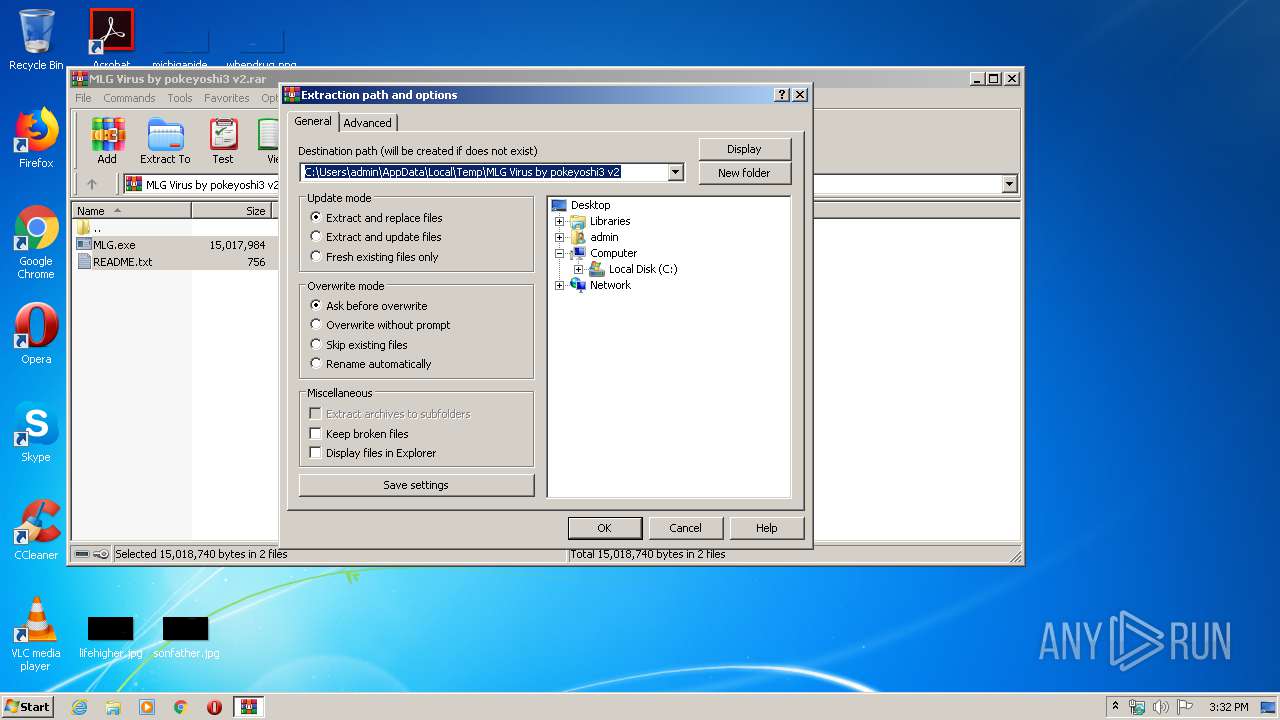
Task: Click the Help button
Action: tap(767, 528)
